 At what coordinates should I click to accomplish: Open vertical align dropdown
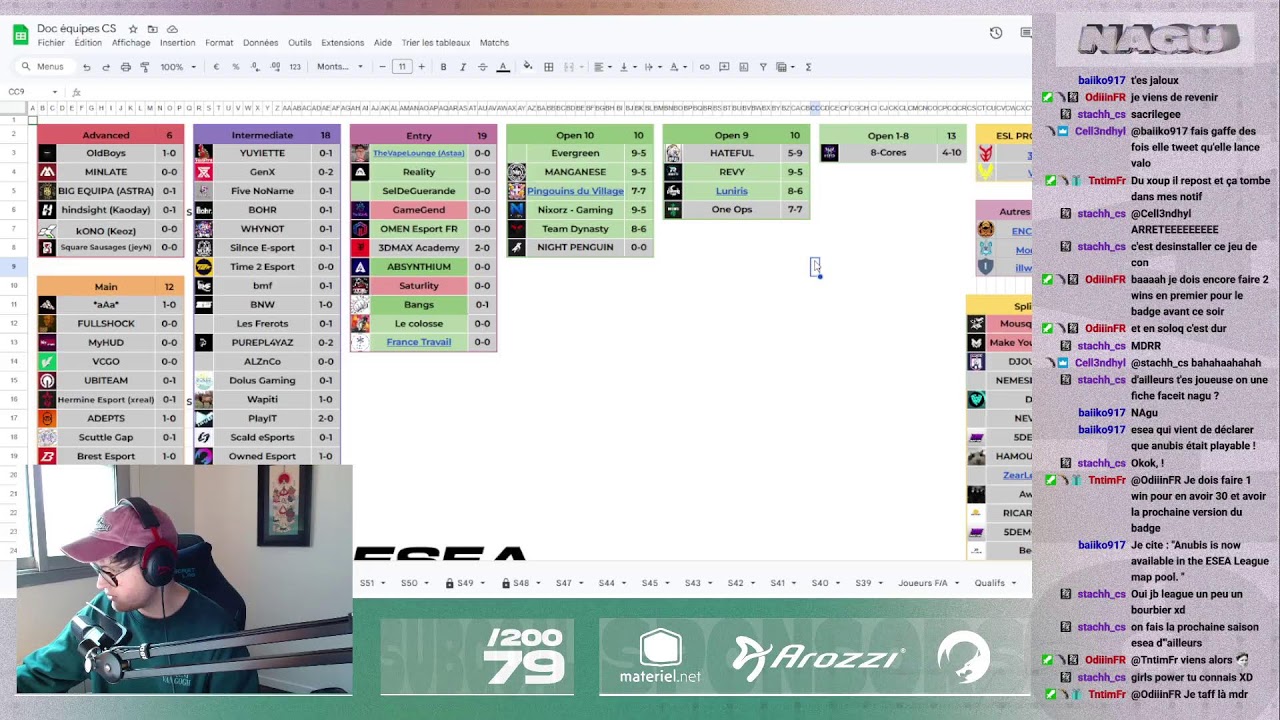click(627, 67)
